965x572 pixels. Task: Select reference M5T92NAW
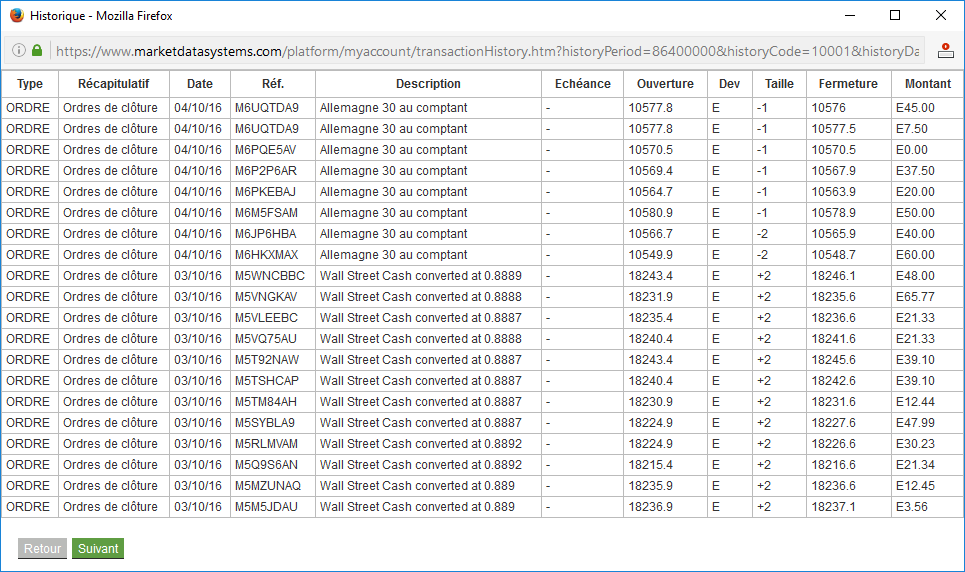pyautogui.click(x=266, y=359)
